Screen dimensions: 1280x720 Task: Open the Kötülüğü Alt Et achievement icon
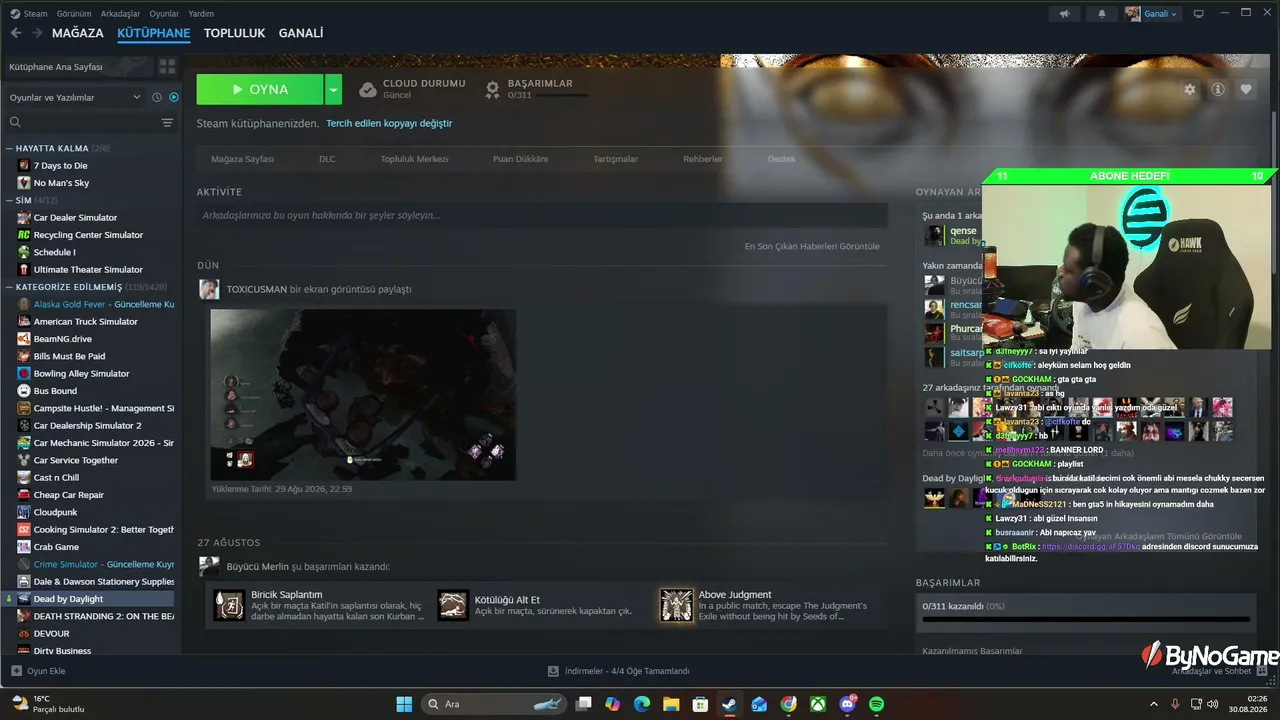(453, 605)
